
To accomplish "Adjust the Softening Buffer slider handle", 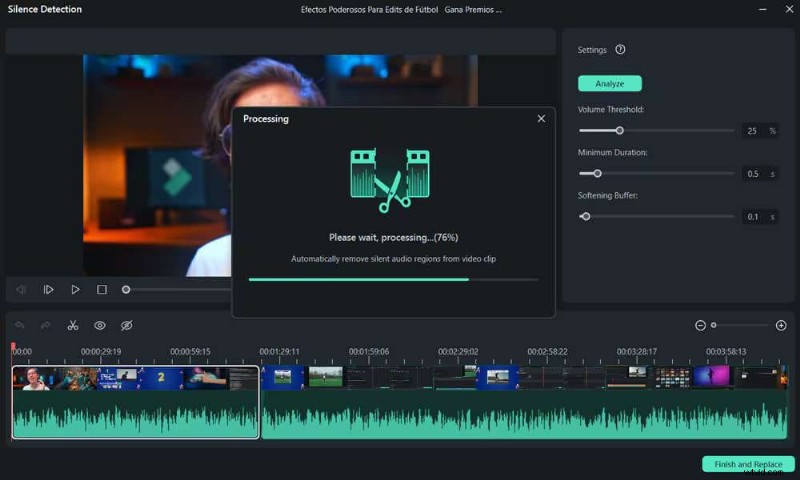I will [x=586, y=216].
